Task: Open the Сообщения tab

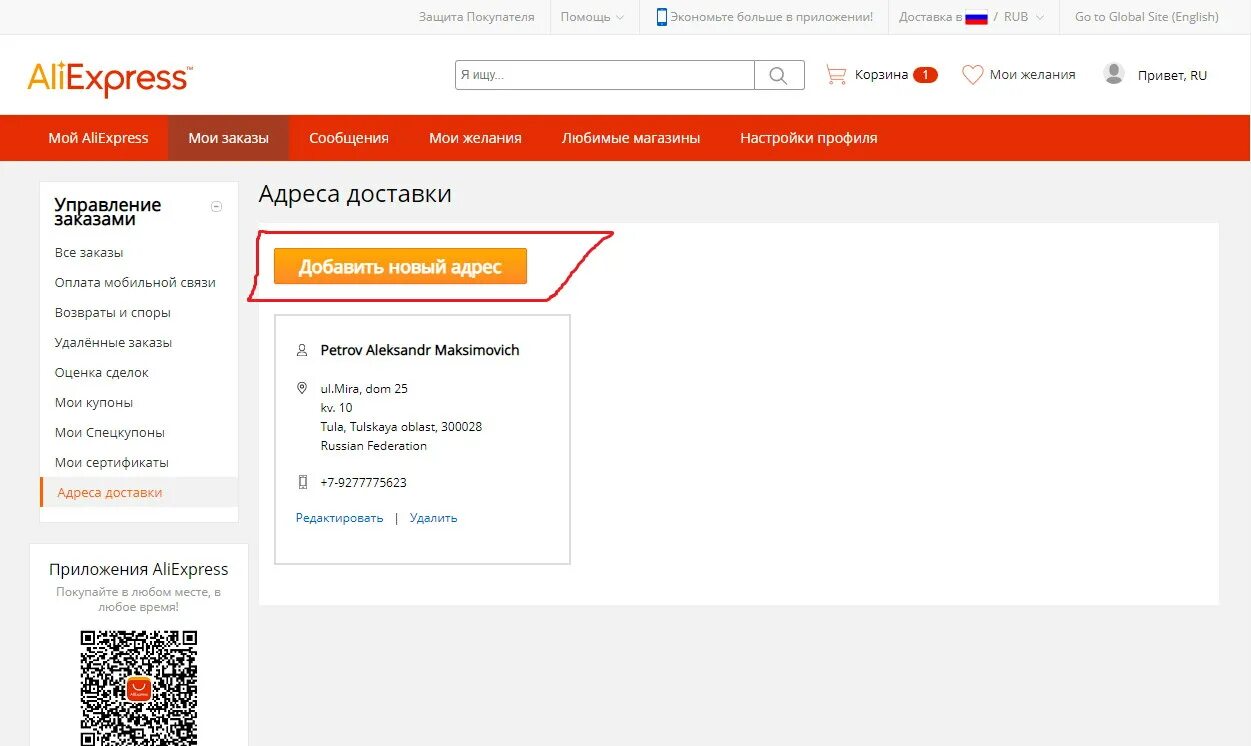Action: pyautogui.click(x=349, y=138)
